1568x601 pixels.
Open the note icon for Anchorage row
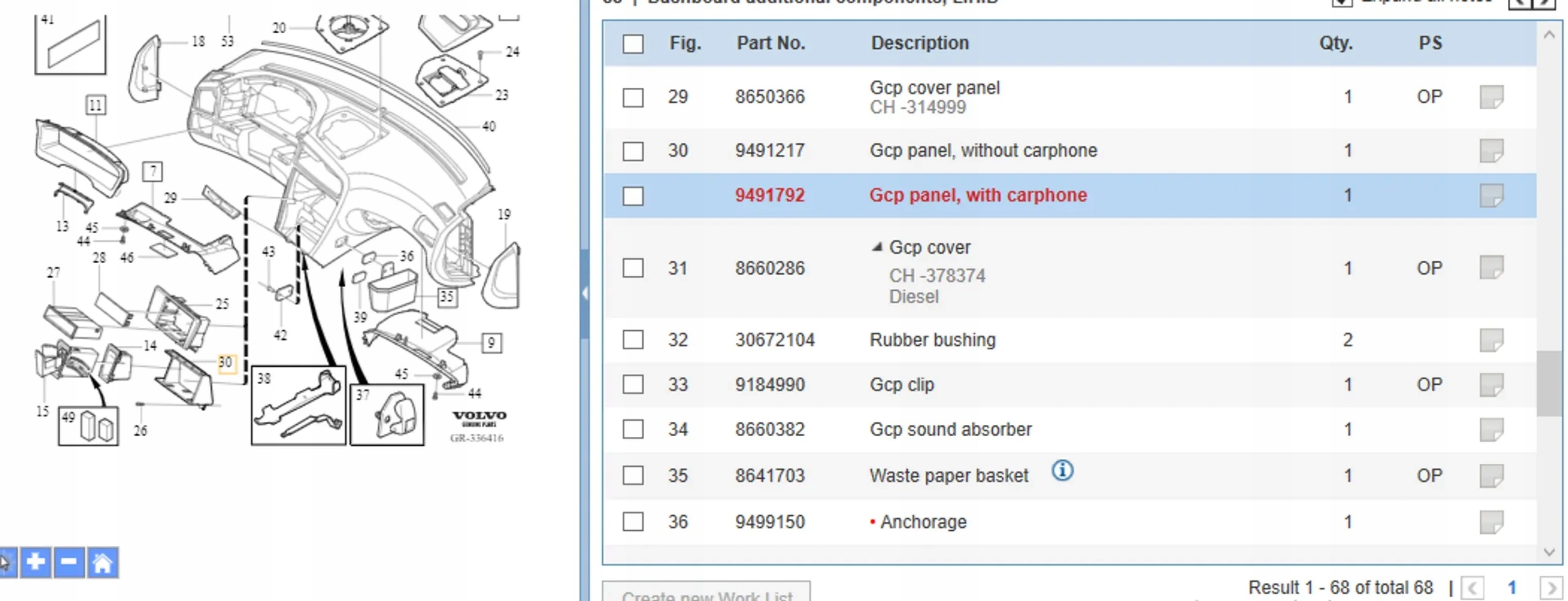tap(1491, 522)
